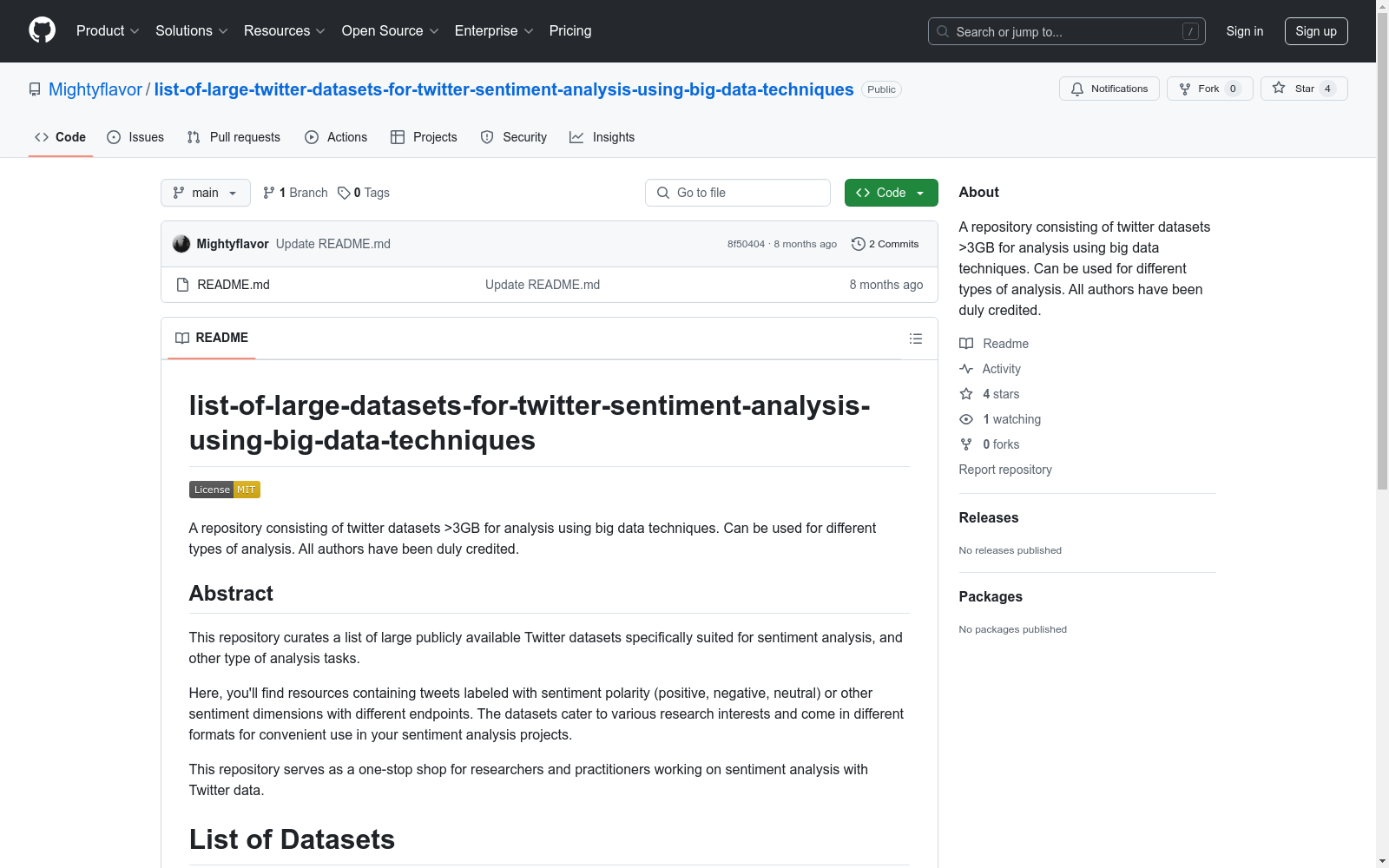Open the Releases heading link

click(989, 517)
